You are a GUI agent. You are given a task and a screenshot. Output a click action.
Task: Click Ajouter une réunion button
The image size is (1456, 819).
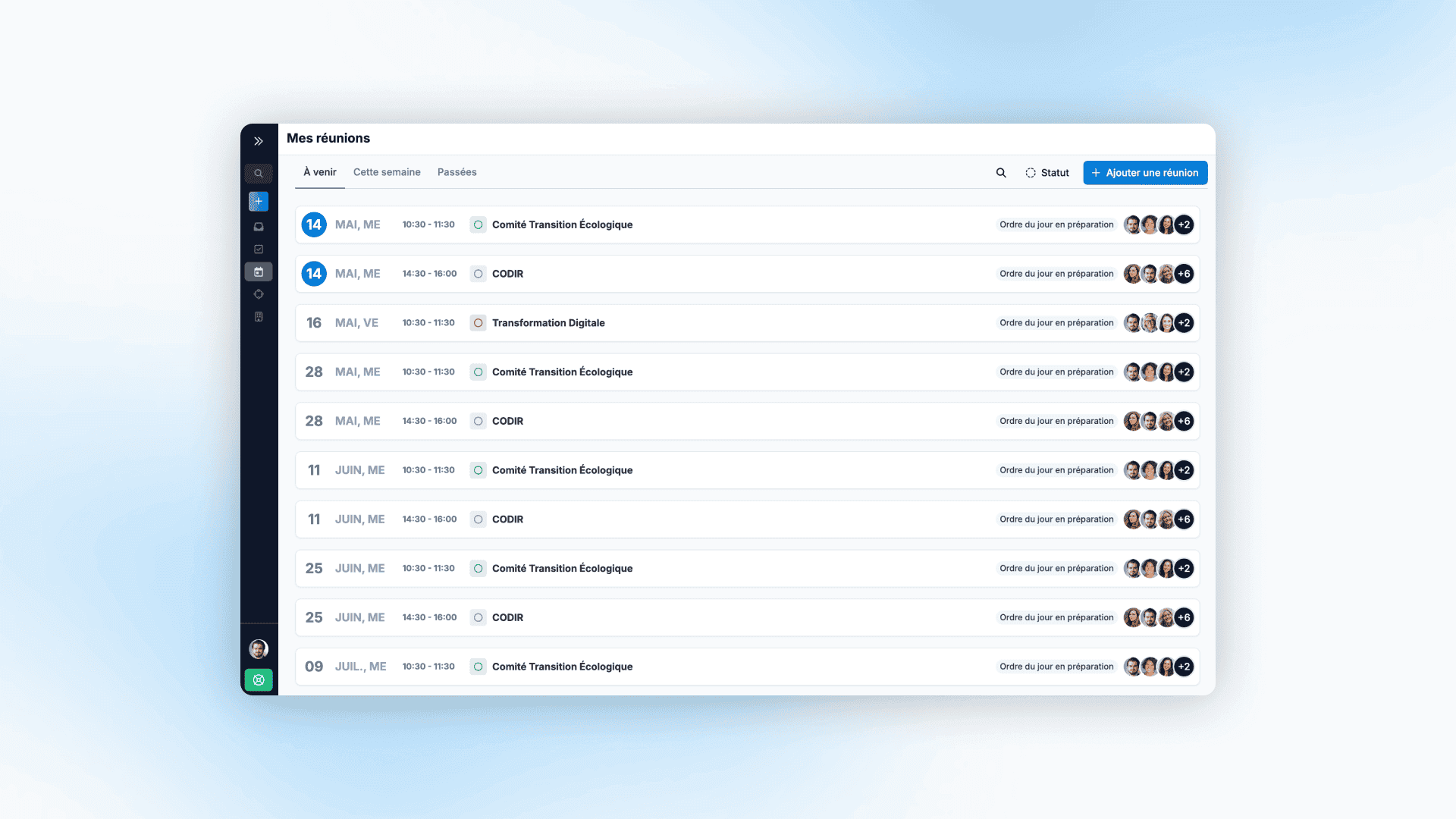click(1145, 173)
